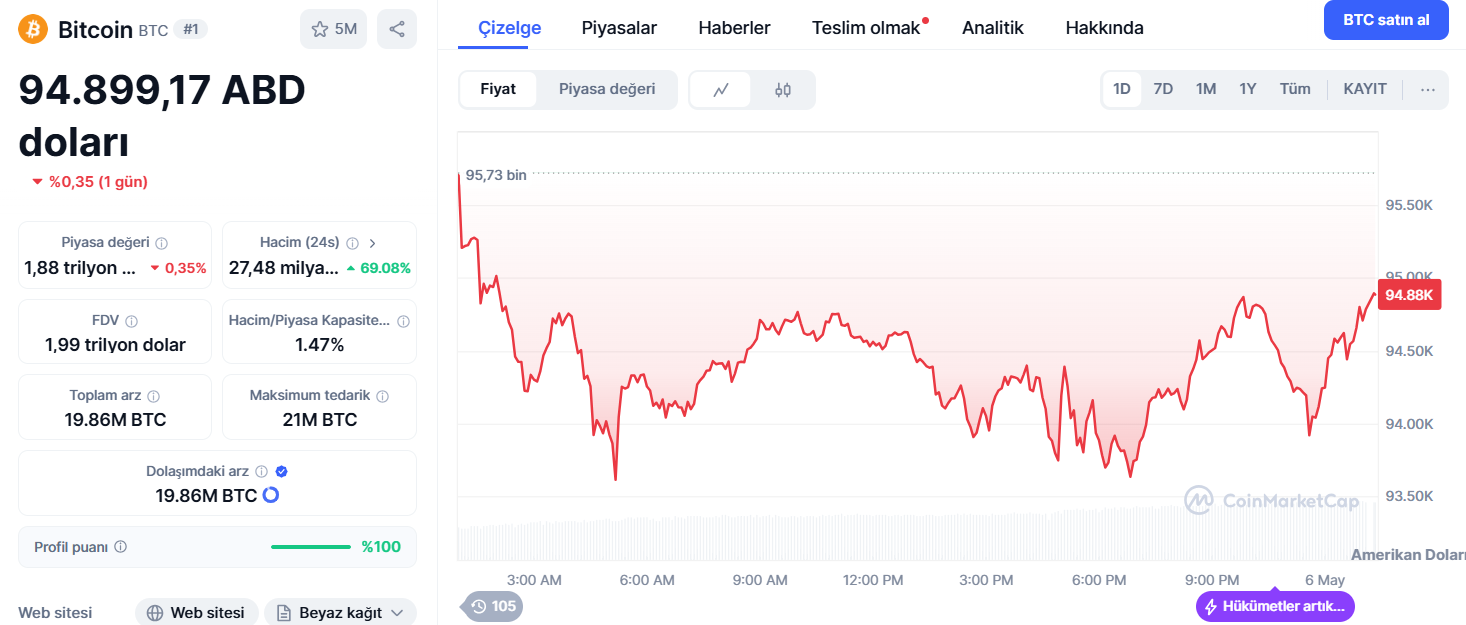Click the blue verified badge icon
The width and height of the screenshot is (1466, 625).
282,471
